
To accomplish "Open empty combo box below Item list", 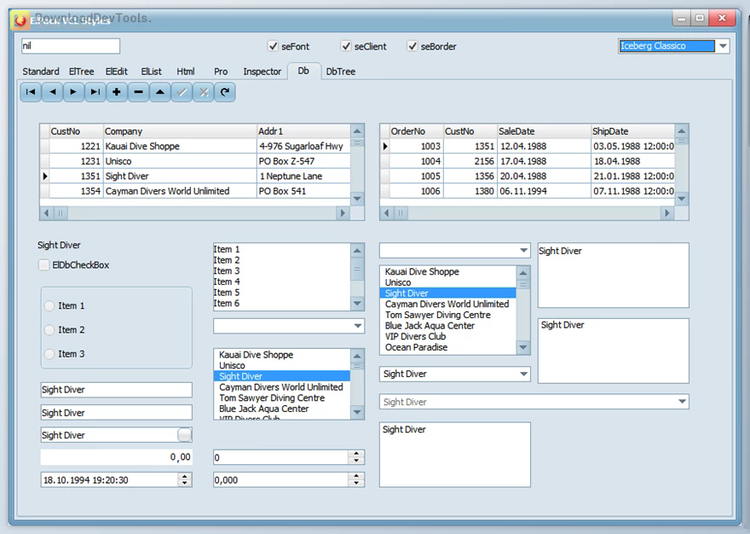I will 358,326.
